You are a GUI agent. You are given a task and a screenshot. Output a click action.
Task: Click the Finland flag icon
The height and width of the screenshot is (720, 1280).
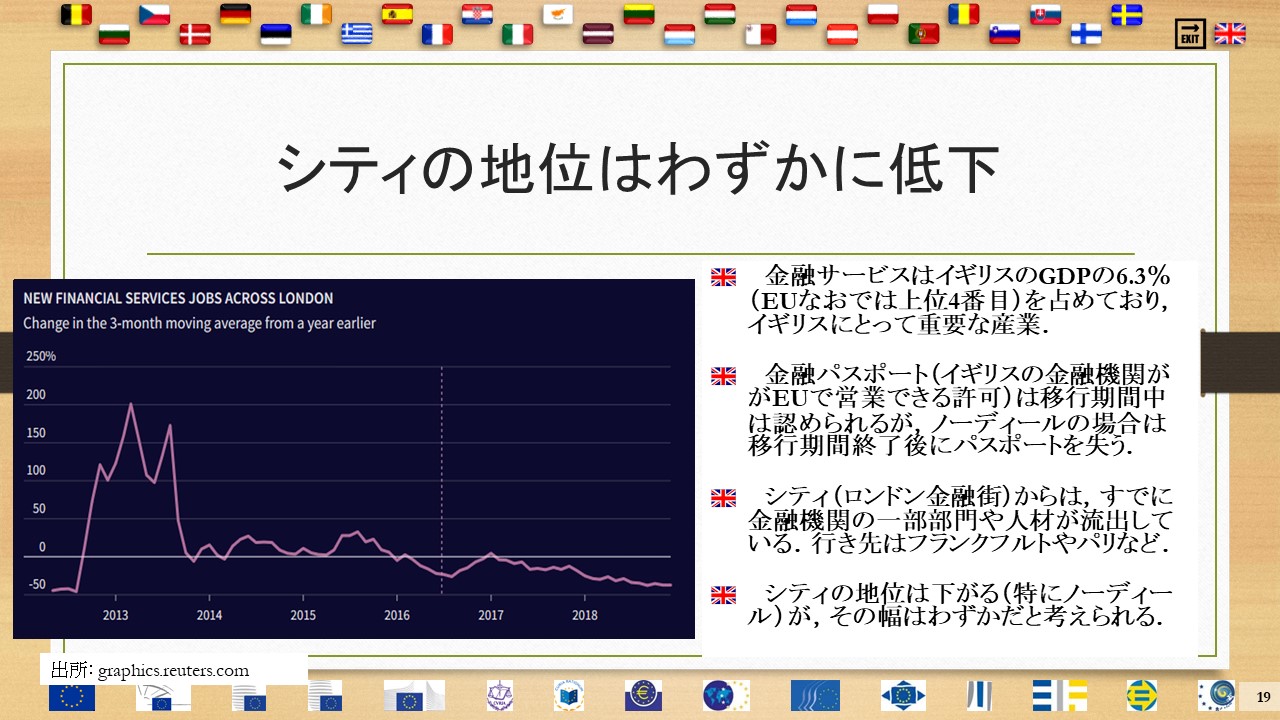point(1086,35)
